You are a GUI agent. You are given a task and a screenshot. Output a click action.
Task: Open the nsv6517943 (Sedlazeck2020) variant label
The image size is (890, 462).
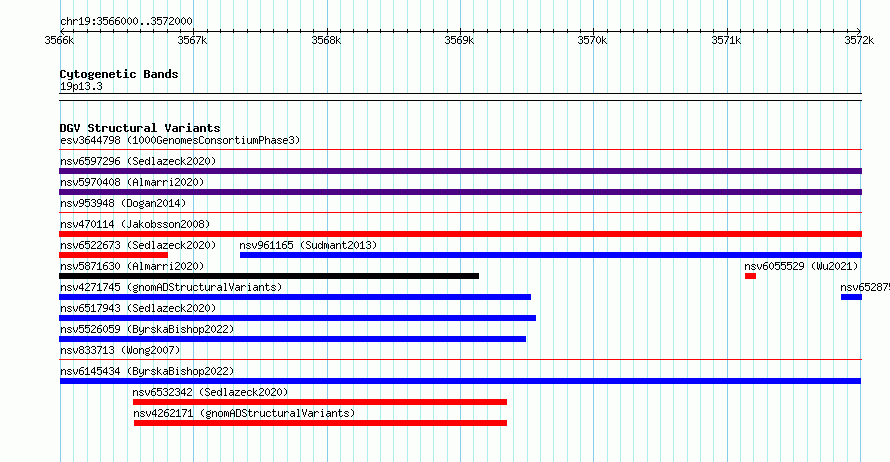[138, 308]
